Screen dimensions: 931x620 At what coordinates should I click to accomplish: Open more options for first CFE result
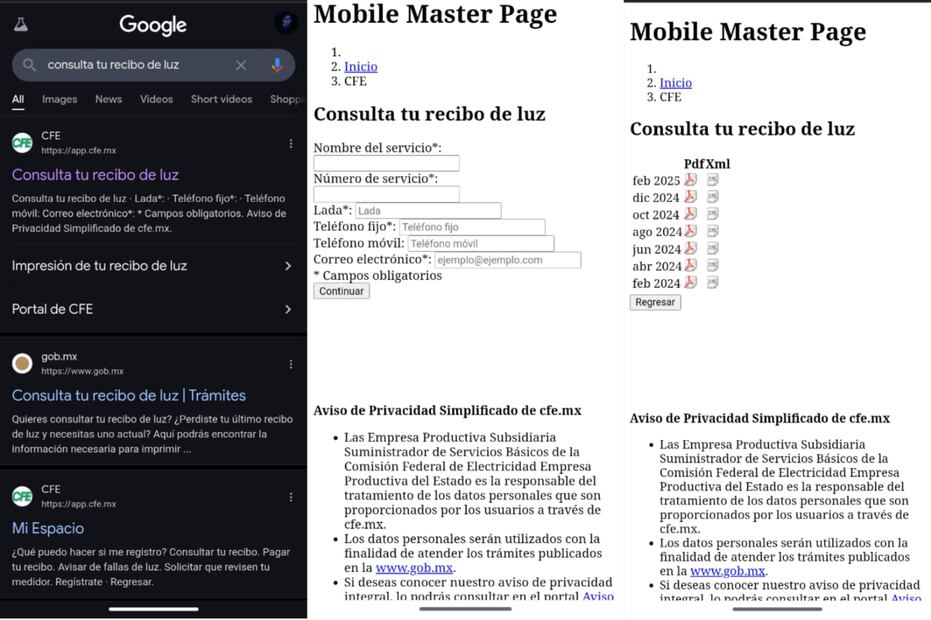291,144
